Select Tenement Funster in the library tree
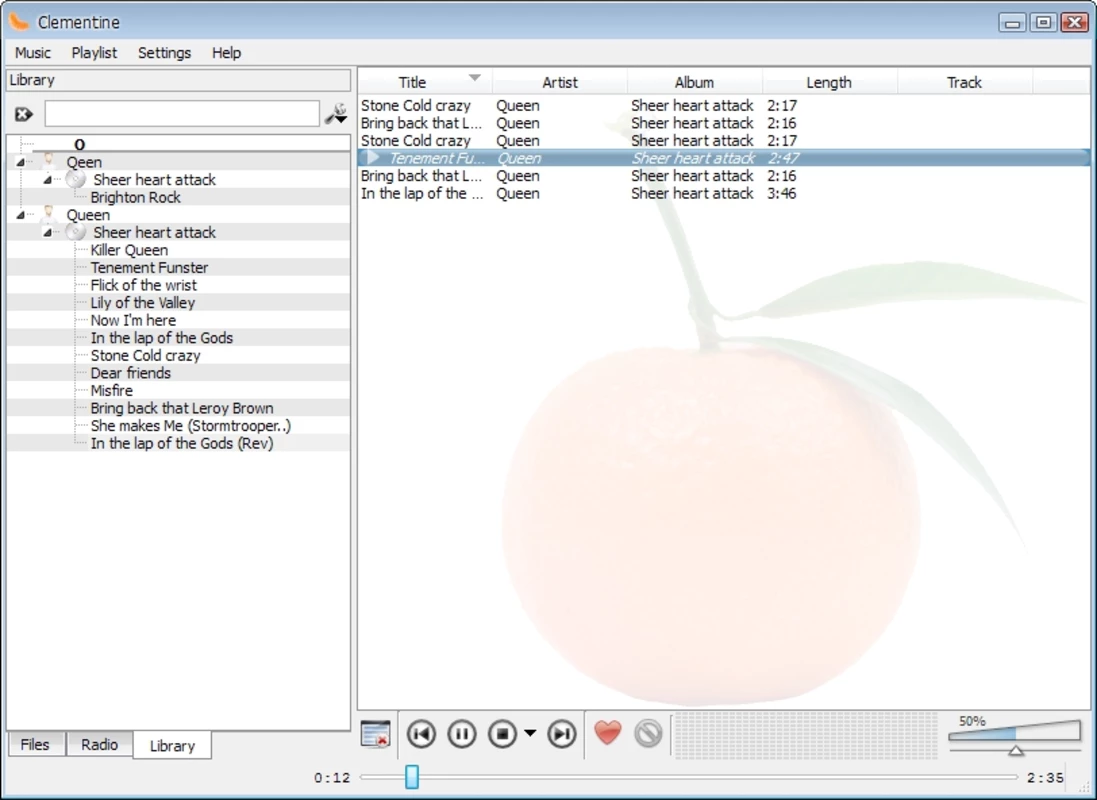Screen dimensions: 1097x800 pyautogui.click(x=149, y=267)
